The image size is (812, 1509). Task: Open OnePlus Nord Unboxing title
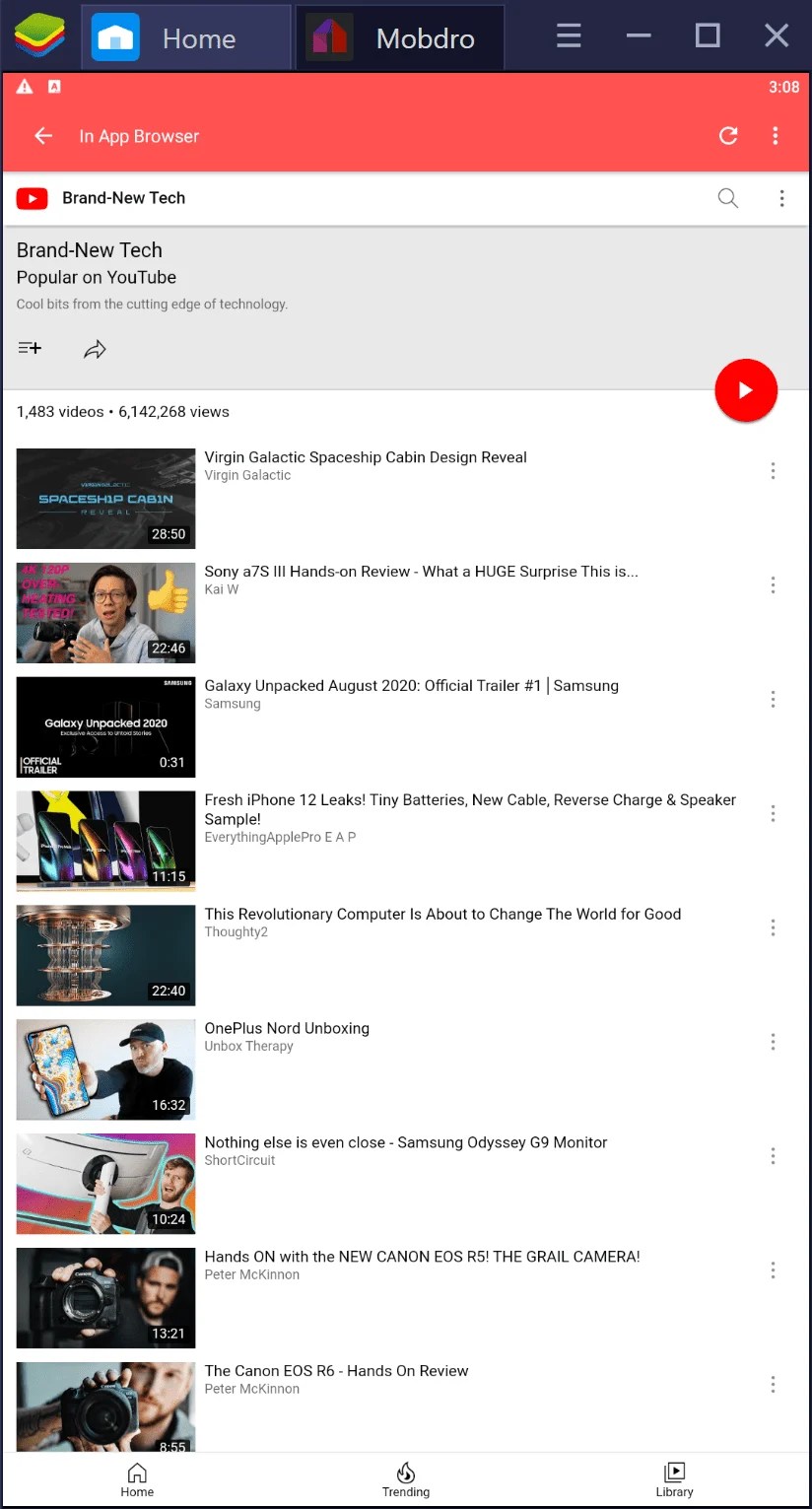[x=287, y=1028]
